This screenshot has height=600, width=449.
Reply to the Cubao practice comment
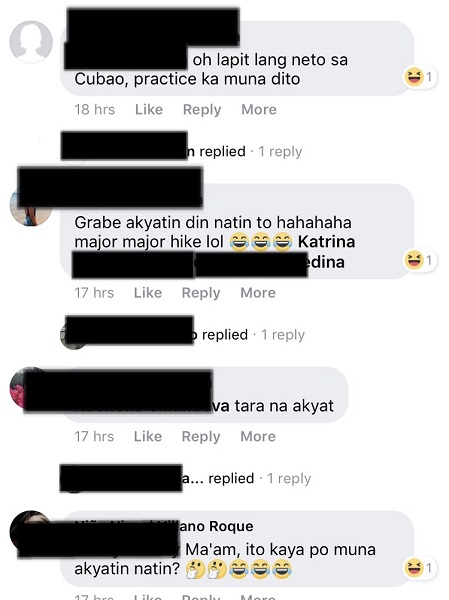(x=202, y=109)
